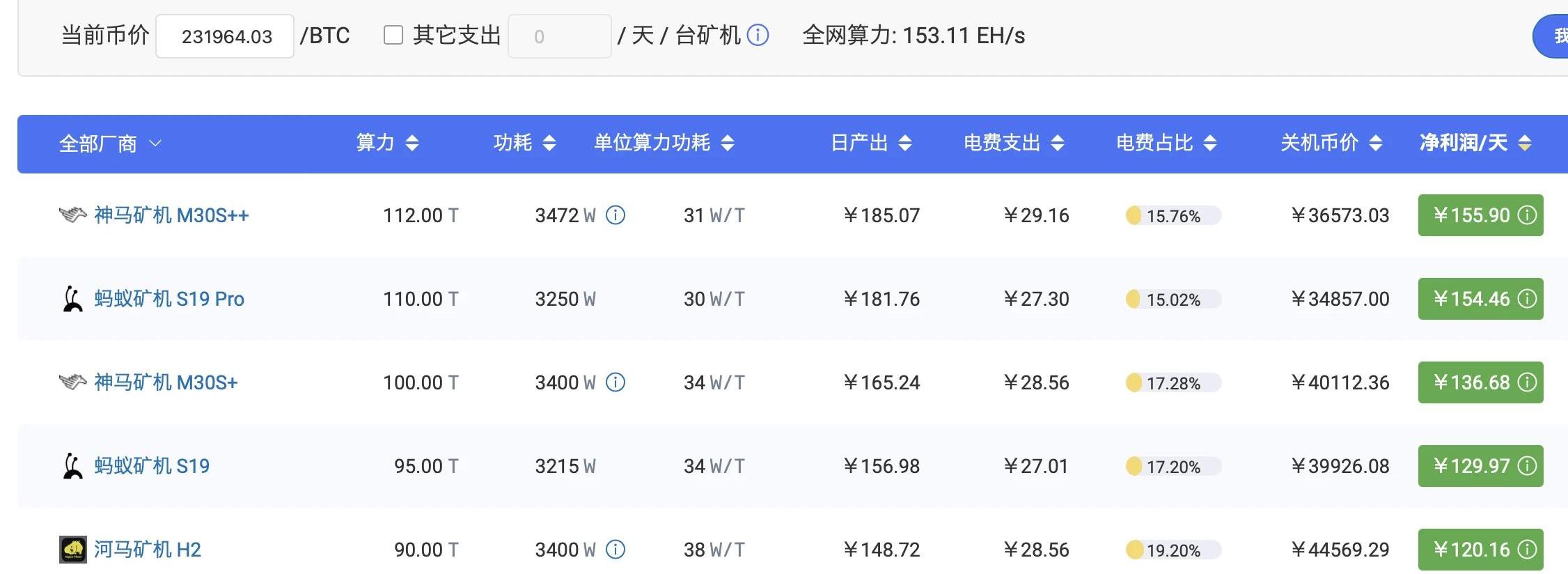Click the 河马矿机 H2 logo icon
The image size is (1568, 574).
[73, 550]
